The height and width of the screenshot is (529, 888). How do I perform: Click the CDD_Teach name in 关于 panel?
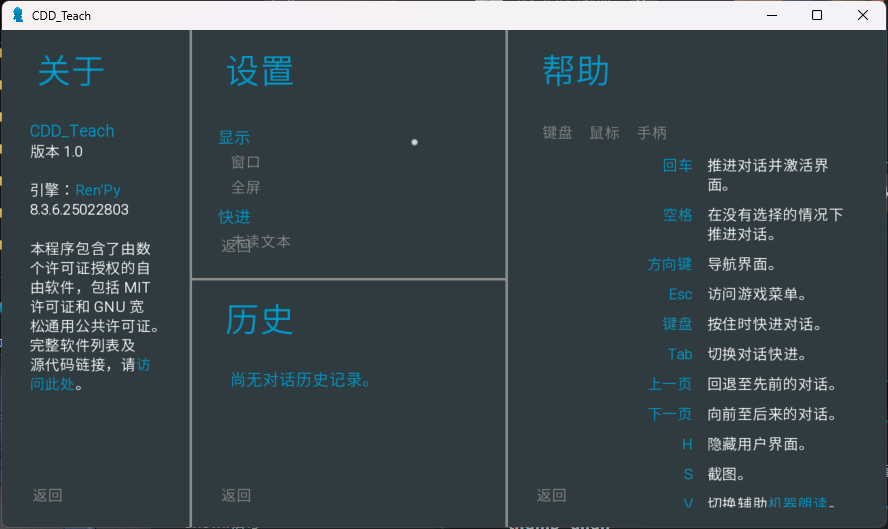tap(72, 131)
